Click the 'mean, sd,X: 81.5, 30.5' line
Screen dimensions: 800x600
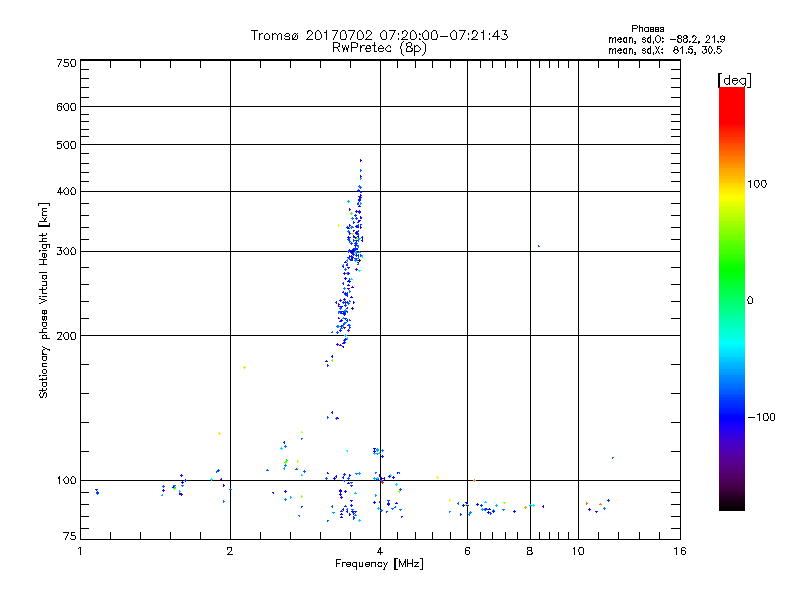[665, 50]
